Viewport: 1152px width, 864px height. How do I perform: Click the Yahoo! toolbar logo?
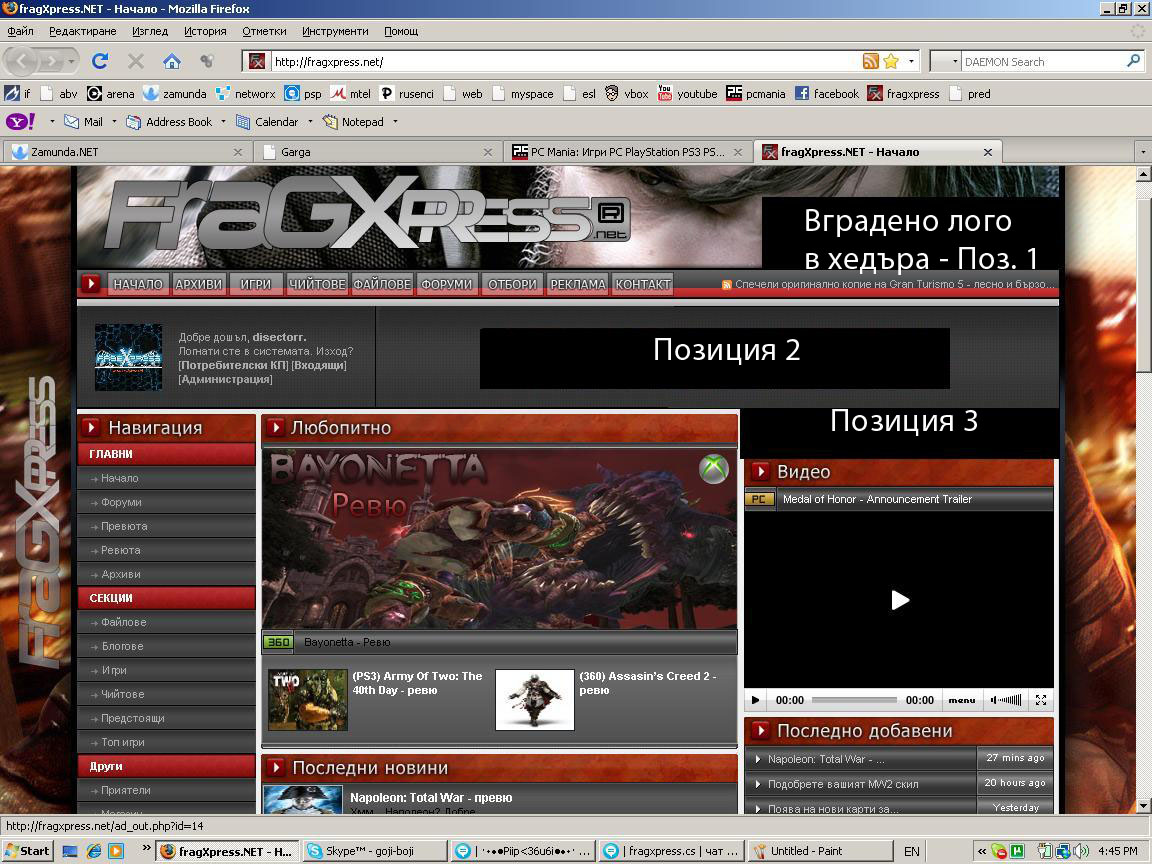click(x=21, y=121)
